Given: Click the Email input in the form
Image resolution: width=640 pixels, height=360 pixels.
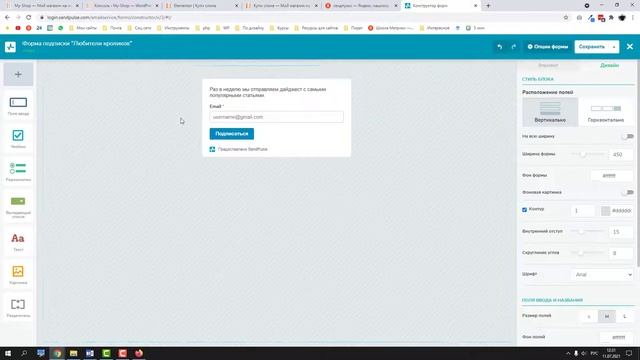Looking at the screenshot, I should point(276,117).
